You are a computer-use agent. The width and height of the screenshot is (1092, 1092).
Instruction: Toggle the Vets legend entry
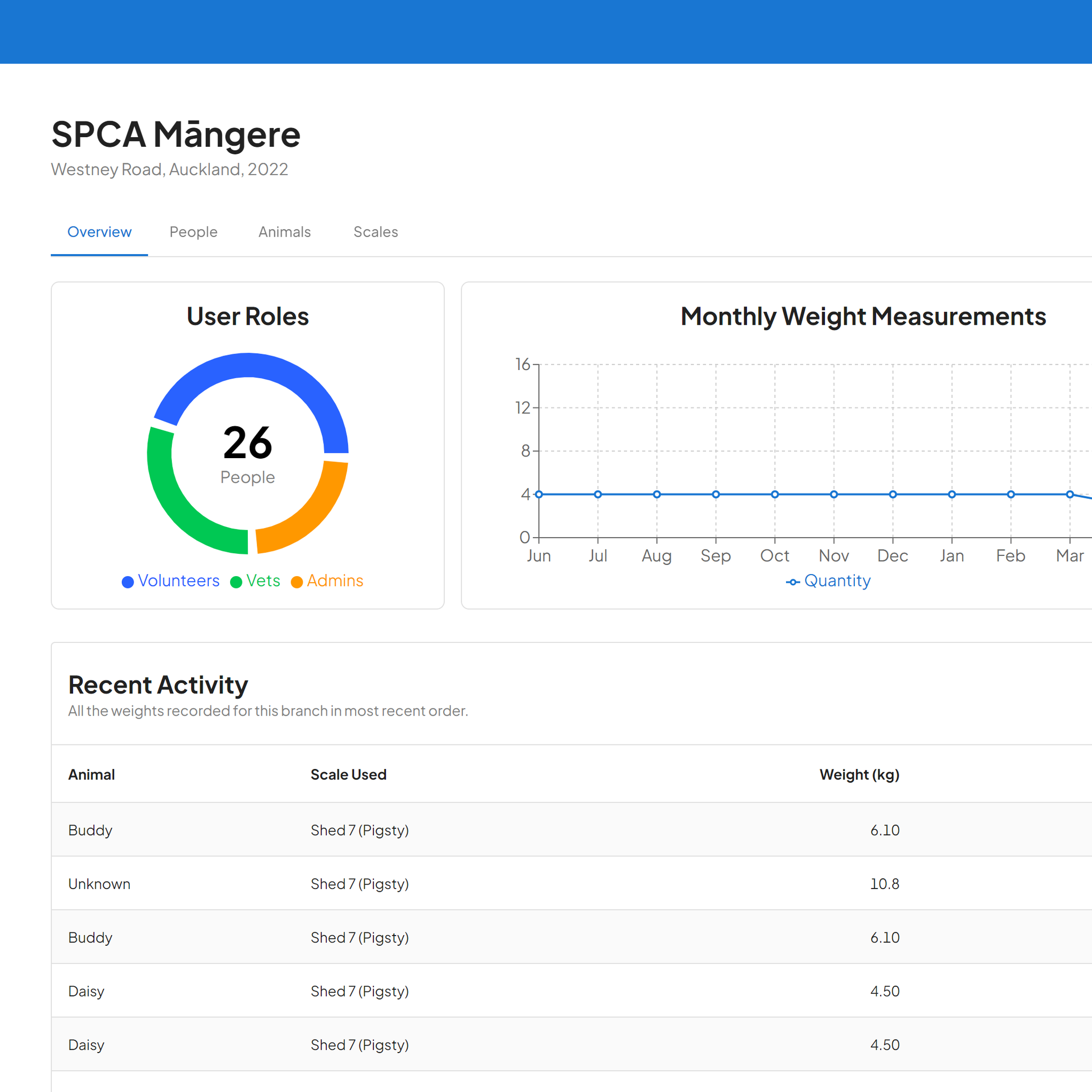(255, 580)
